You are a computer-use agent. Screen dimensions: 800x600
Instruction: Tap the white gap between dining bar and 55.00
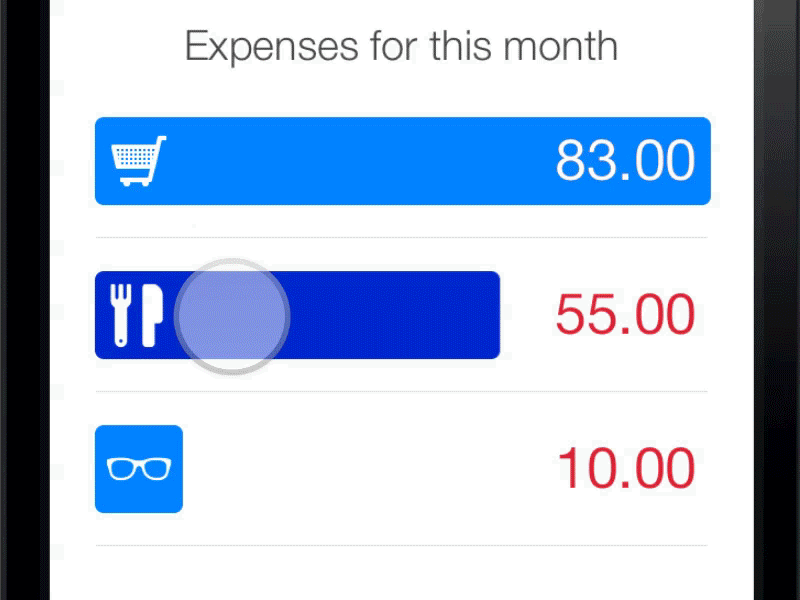(x=526, y=315)
